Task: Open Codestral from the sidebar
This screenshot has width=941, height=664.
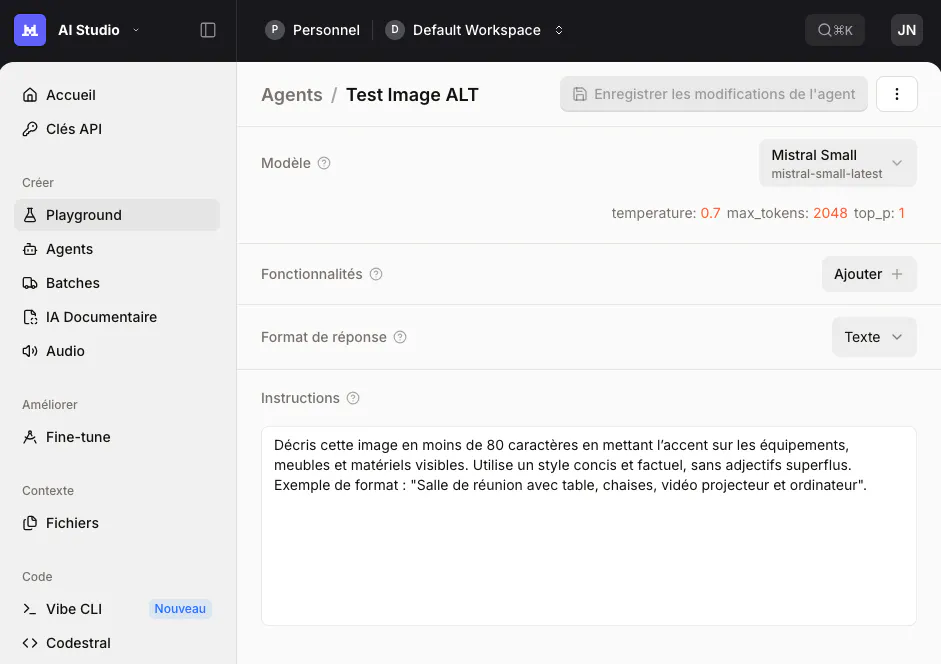Action: pyautogui.click(x=78, y=643)
